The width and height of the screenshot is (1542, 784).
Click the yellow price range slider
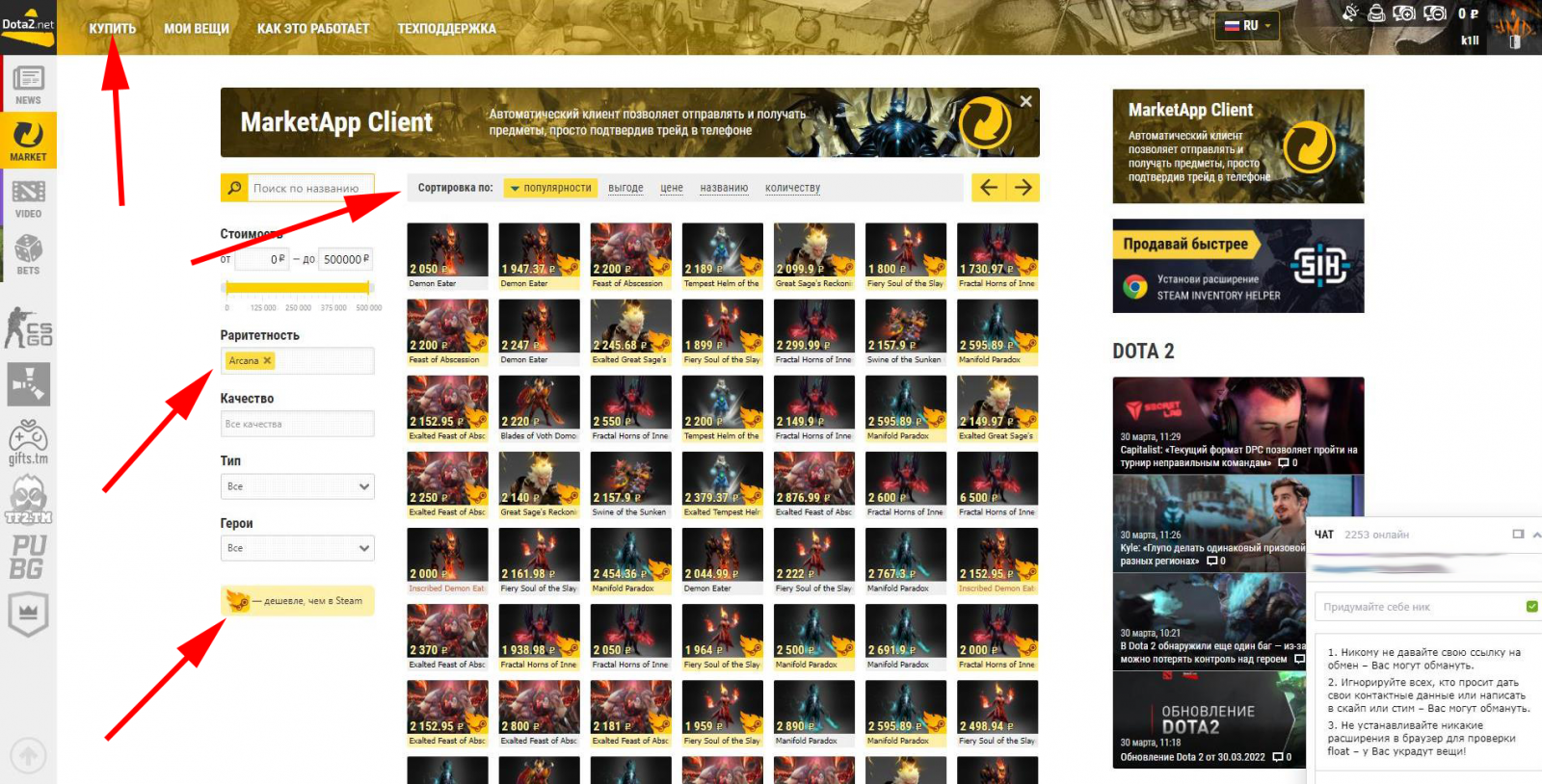pyautogui.click(x=297, y=287)
